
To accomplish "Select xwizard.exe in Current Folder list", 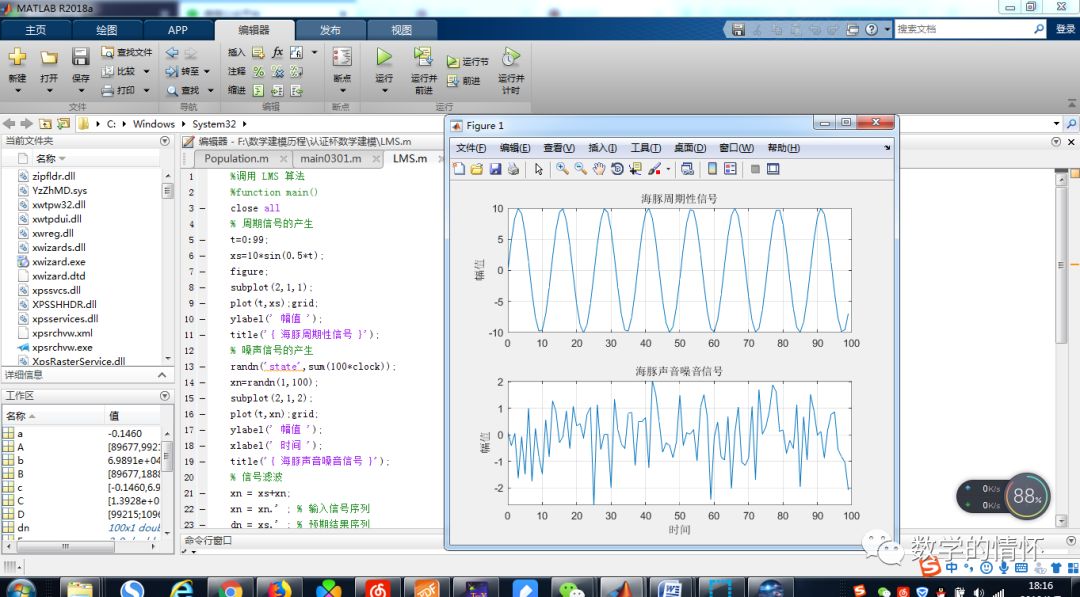I will pyautogui.click(x=59, y=262).
